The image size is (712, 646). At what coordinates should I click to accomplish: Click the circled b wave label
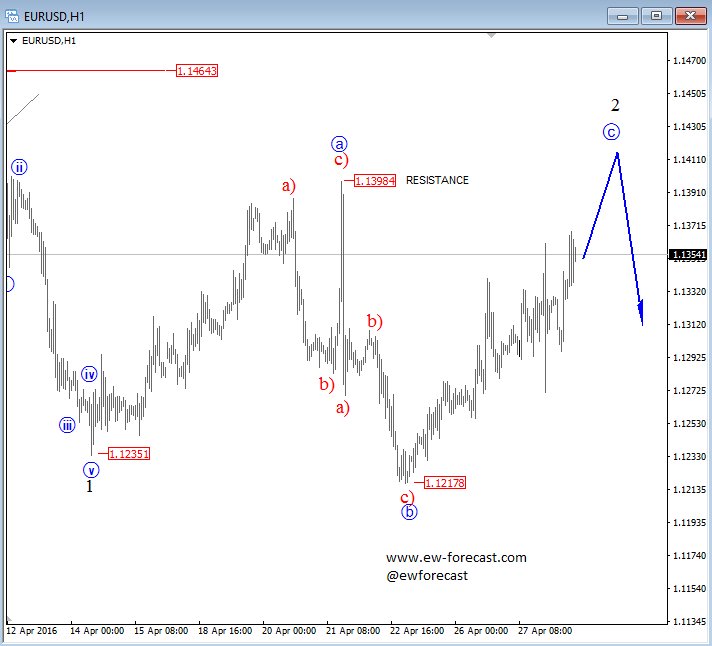tap(409, 512)
